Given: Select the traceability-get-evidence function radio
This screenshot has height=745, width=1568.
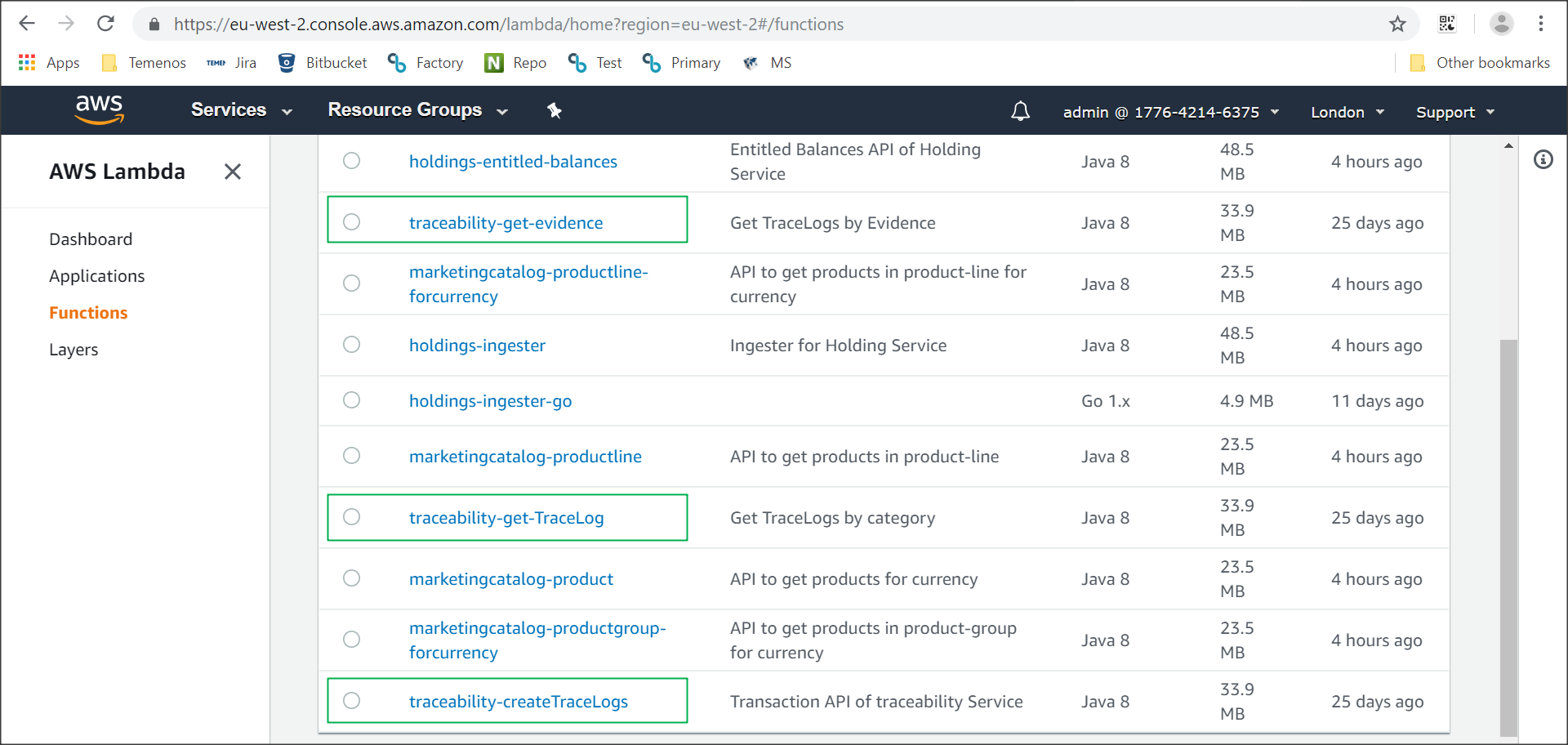Looking at the screenshot, I should coord(351,222).
